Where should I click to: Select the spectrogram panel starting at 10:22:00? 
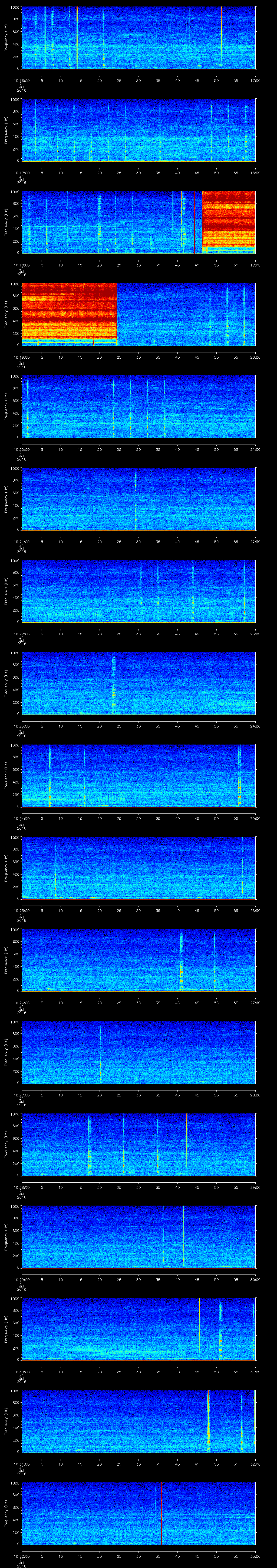click(138, 592)
